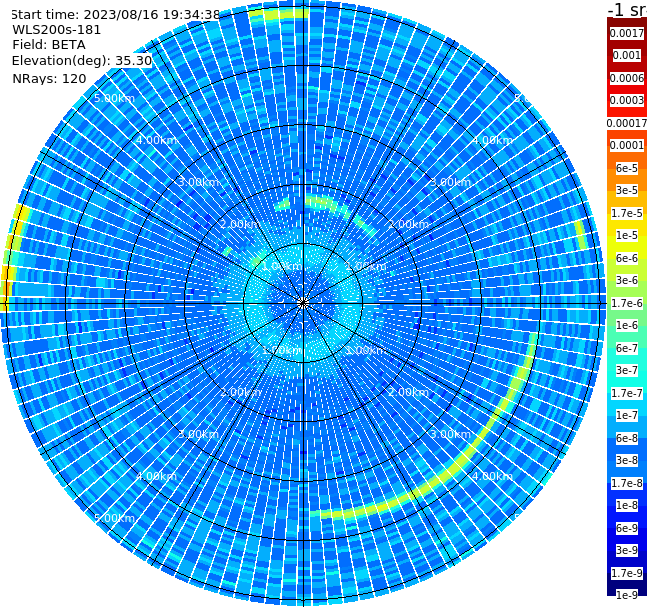Click the 5.00km range label in lower-left quadrant
This screenshot has width=647, height=607.
tap(114, 518)
